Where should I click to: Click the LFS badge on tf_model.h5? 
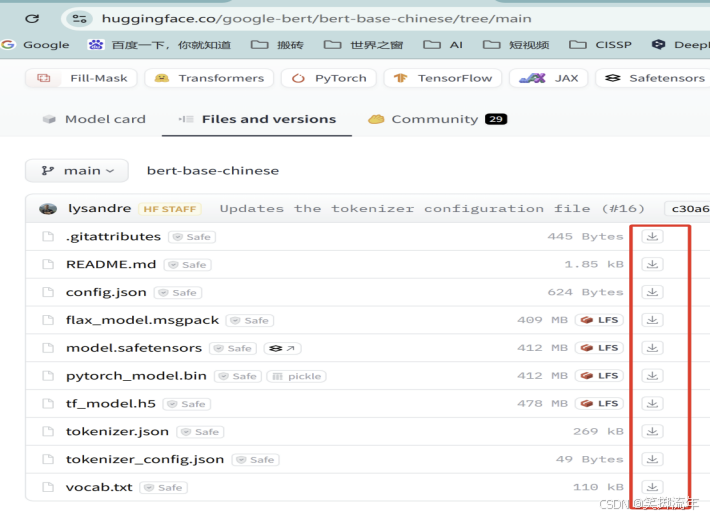600,403
